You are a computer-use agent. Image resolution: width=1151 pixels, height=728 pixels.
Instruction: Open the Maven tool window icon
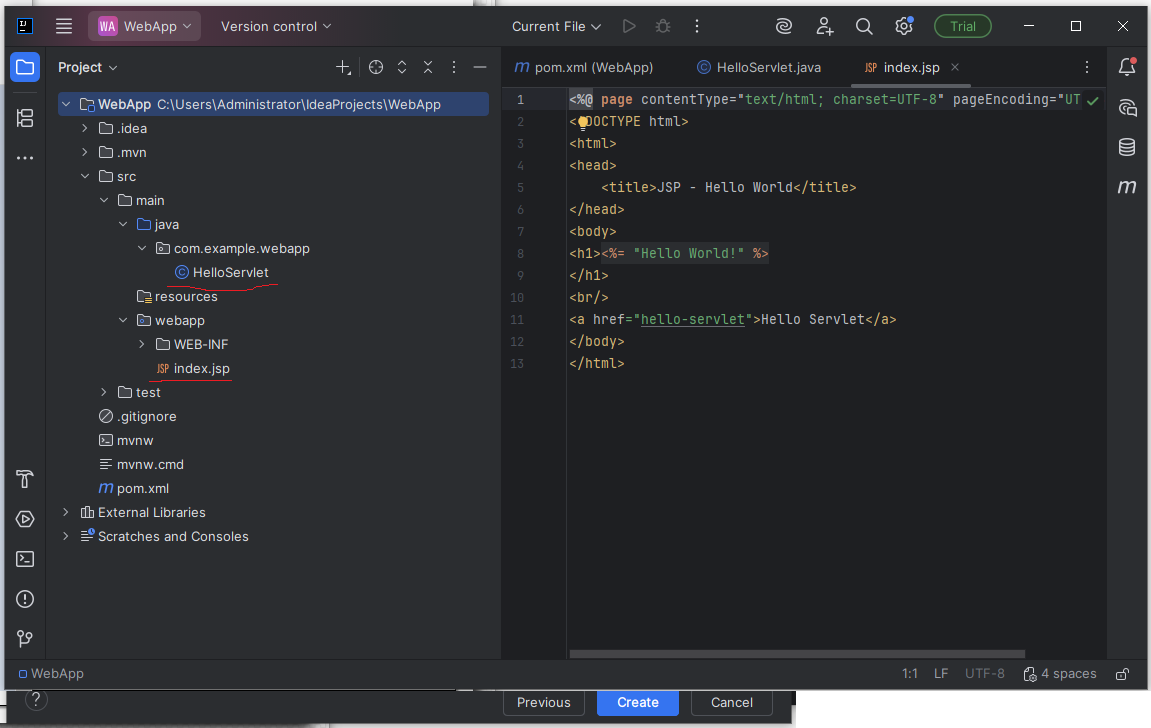tap(1127, 187)
